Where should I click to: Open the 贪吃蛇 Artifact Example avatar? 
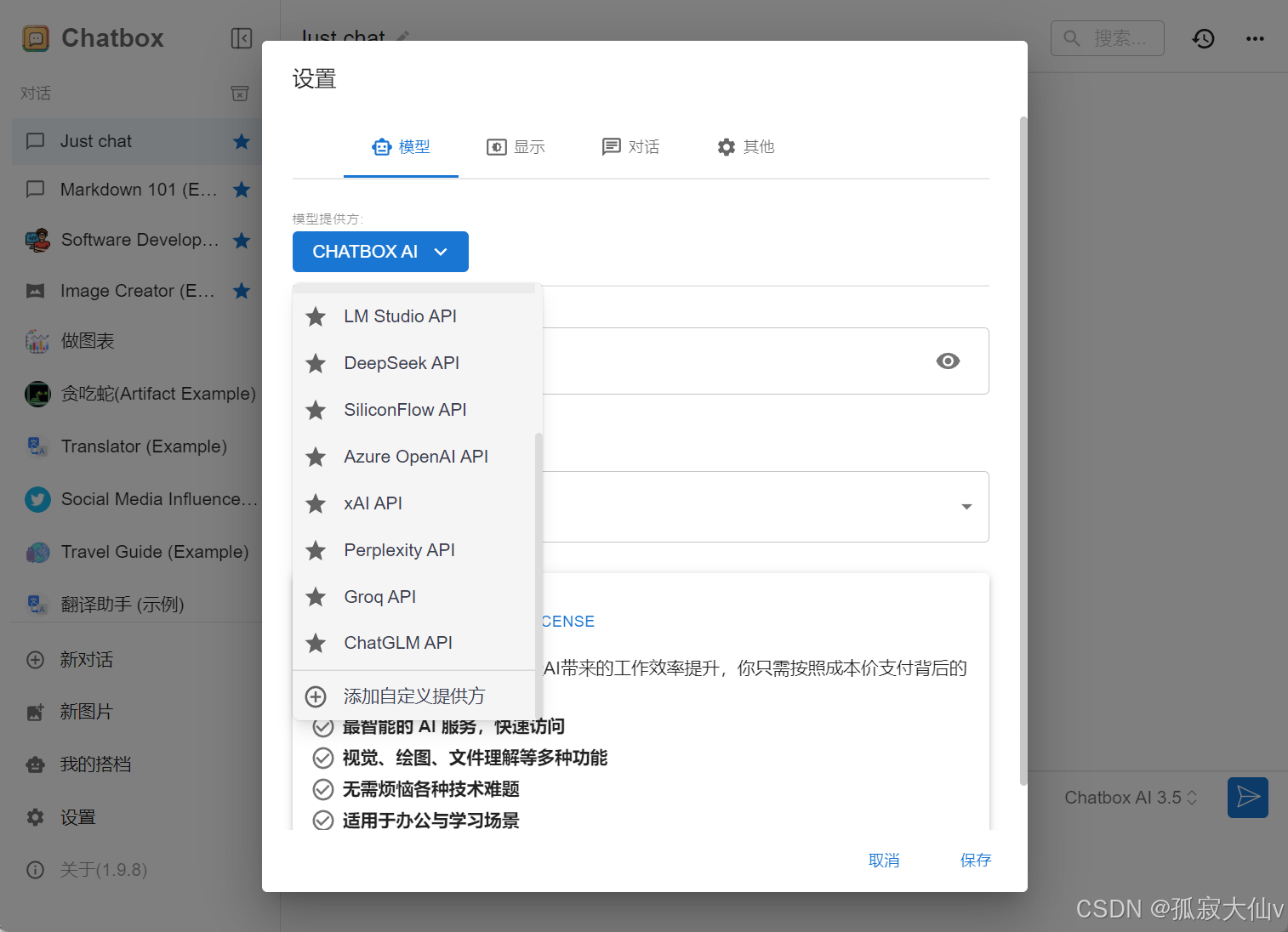(37, 395)
